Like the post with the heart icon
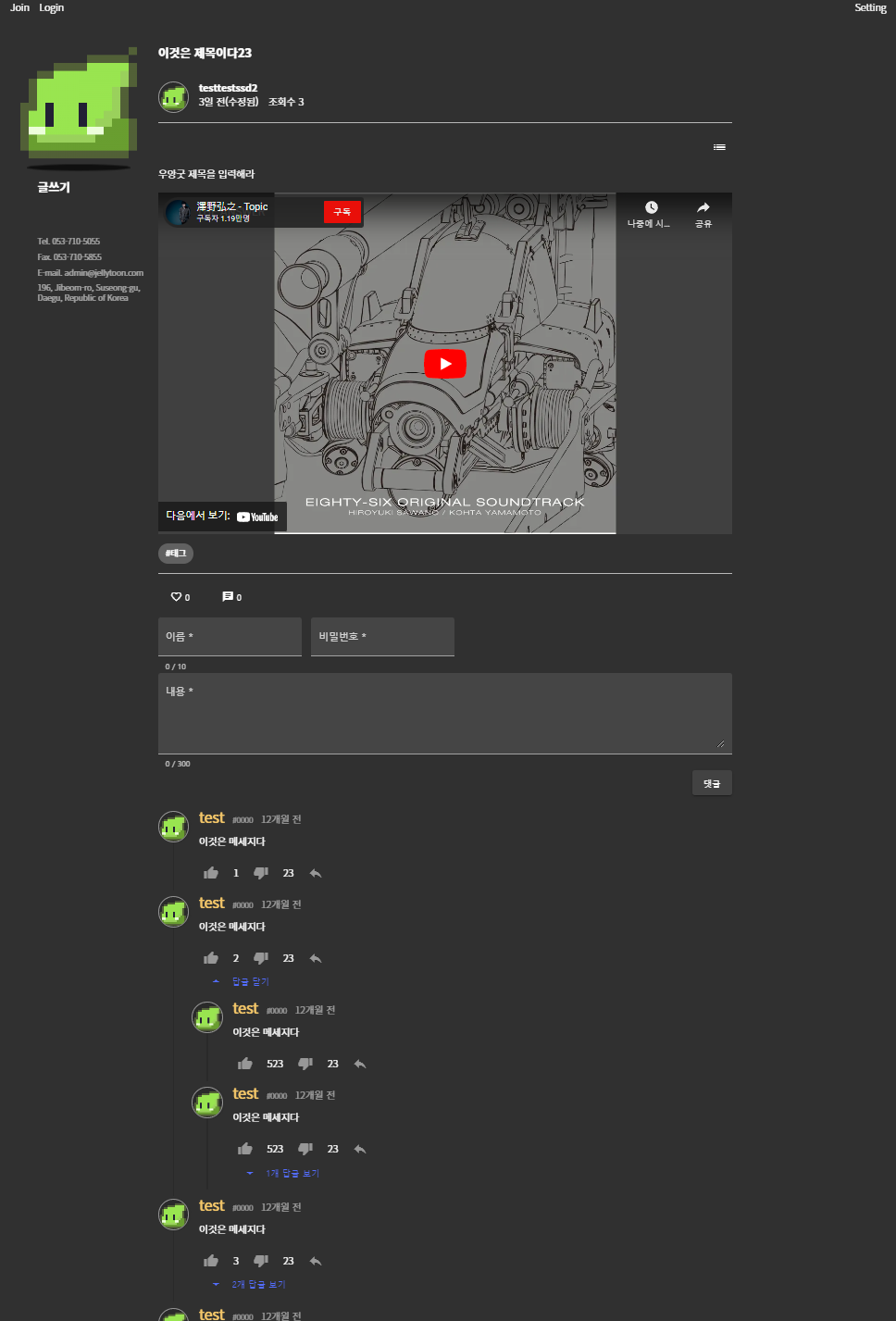Screen dimensions: 896x1321 point(176,597)
